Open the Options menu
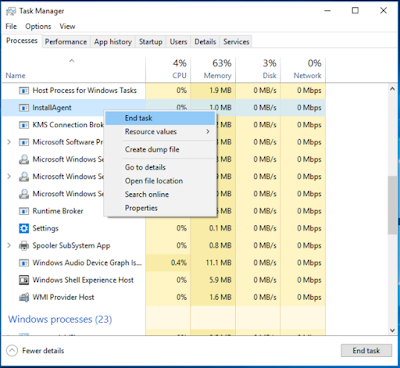Screen dimensions: 400x368 38,26
